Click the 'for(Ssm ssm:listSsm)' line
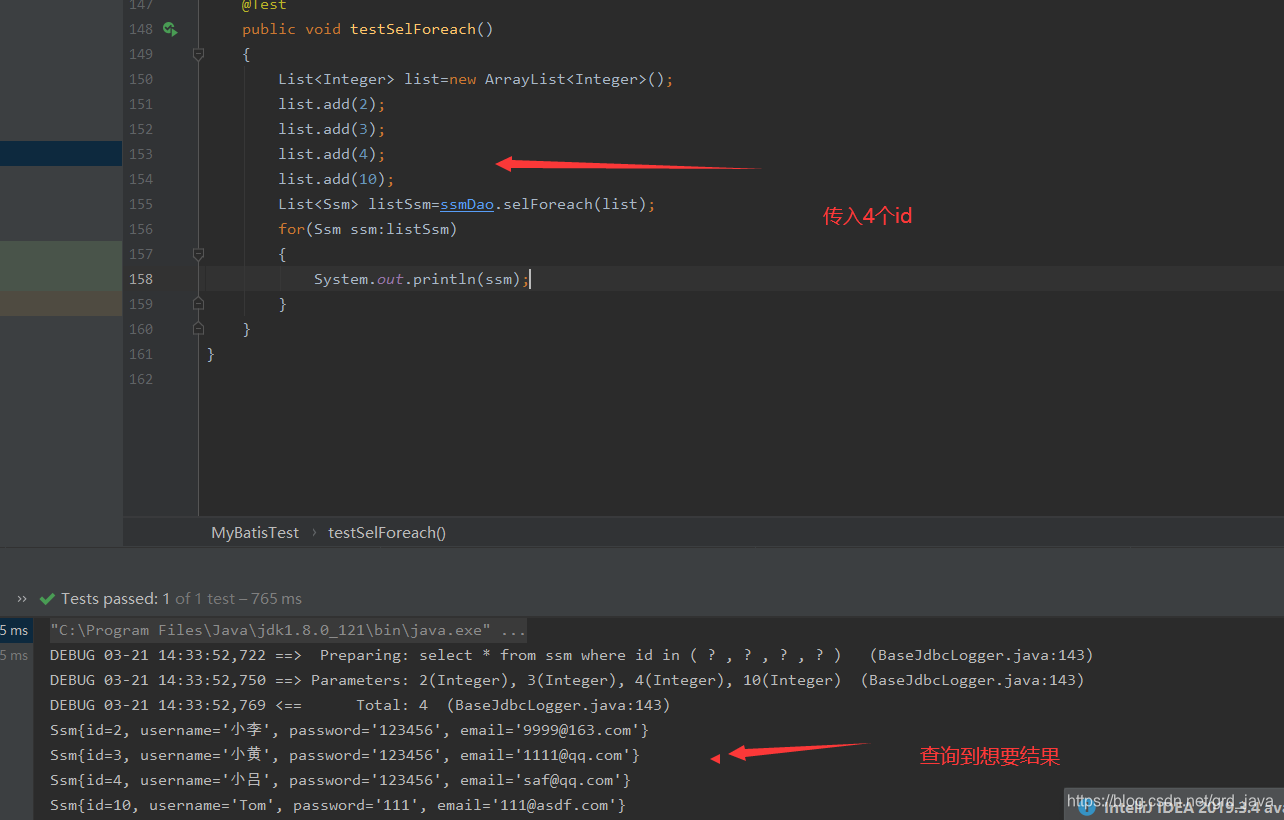Viewport: 1284px width, 820px height. pyautogui.click(x=367, y=229)
